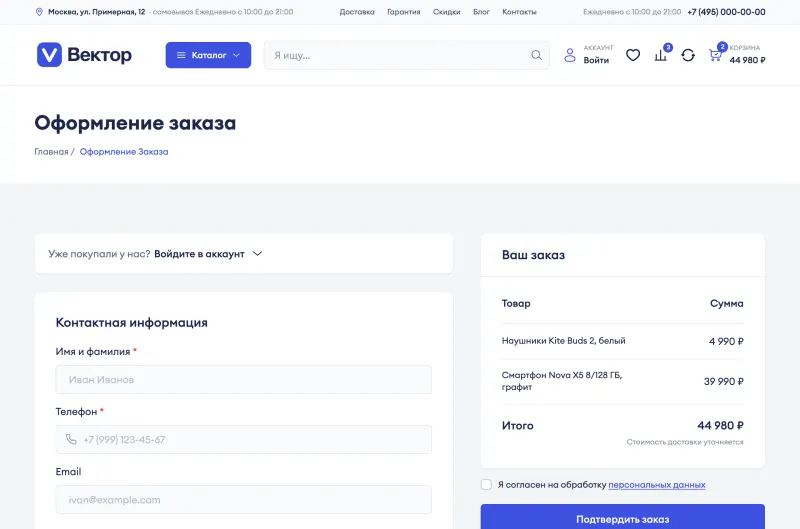
Task: Click the account user icon
Action: [570, 55]
